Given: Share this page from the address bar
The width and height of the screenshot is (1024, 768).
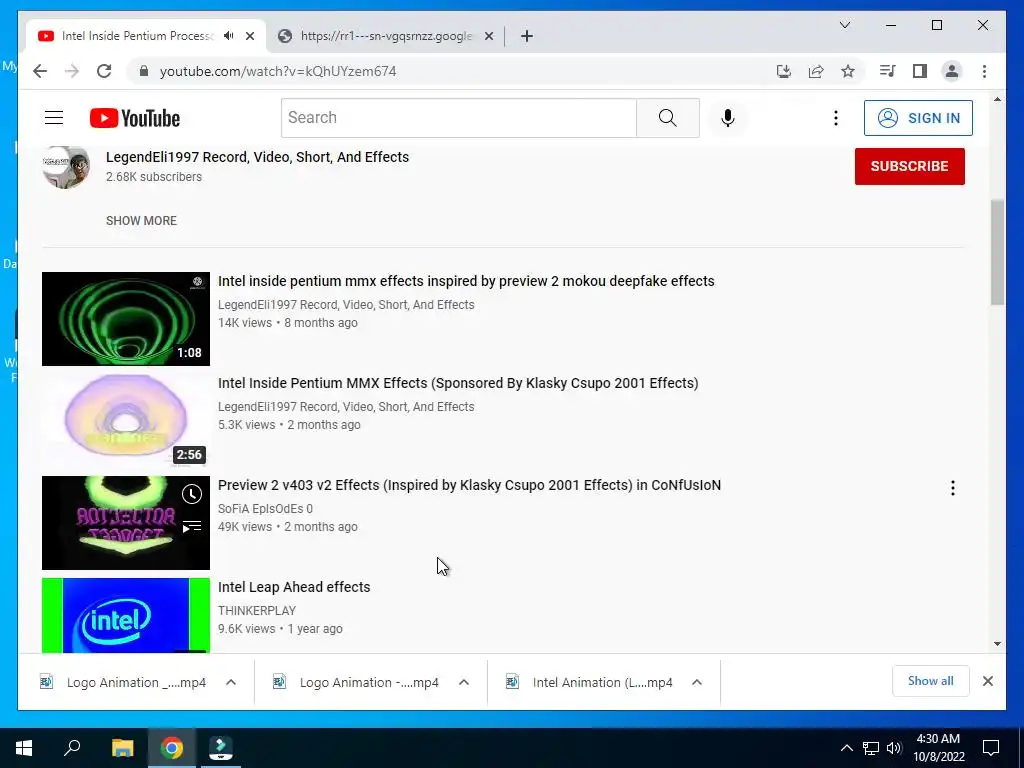Looking at the screenshot, I should point(816,71).
